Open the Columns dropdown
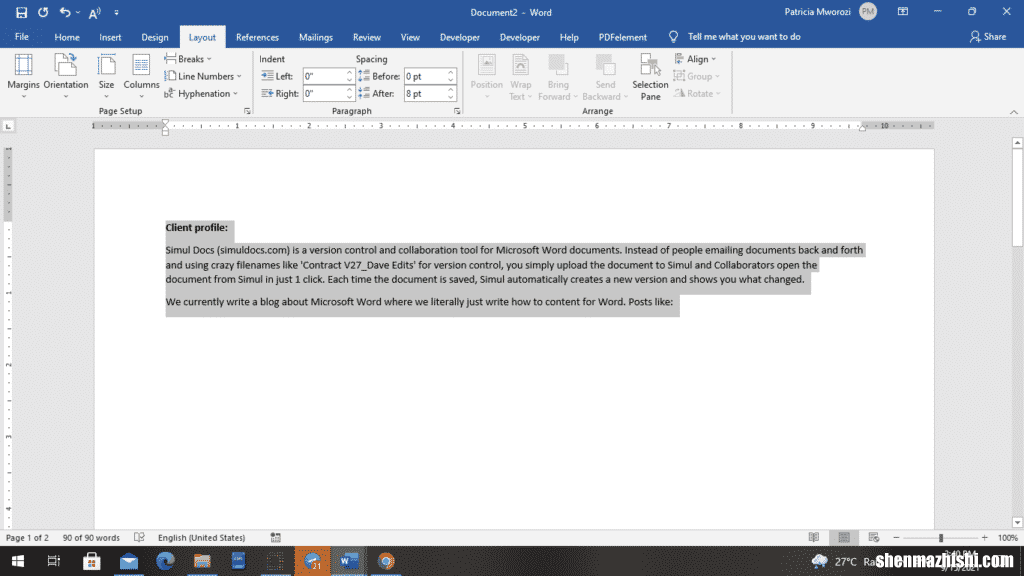 [x=141, y=76]
